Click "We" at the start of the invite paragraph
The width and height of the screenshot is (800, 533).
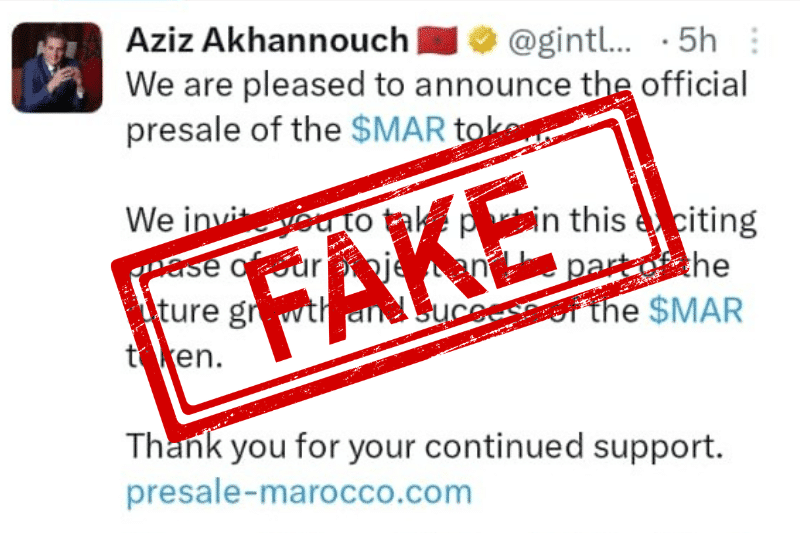[x=150, y=220]
